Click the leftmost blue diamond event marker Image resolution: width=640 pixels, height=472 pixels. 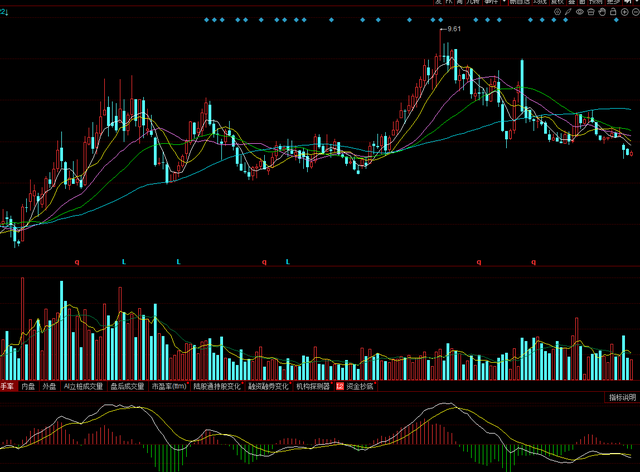point(205,20)
